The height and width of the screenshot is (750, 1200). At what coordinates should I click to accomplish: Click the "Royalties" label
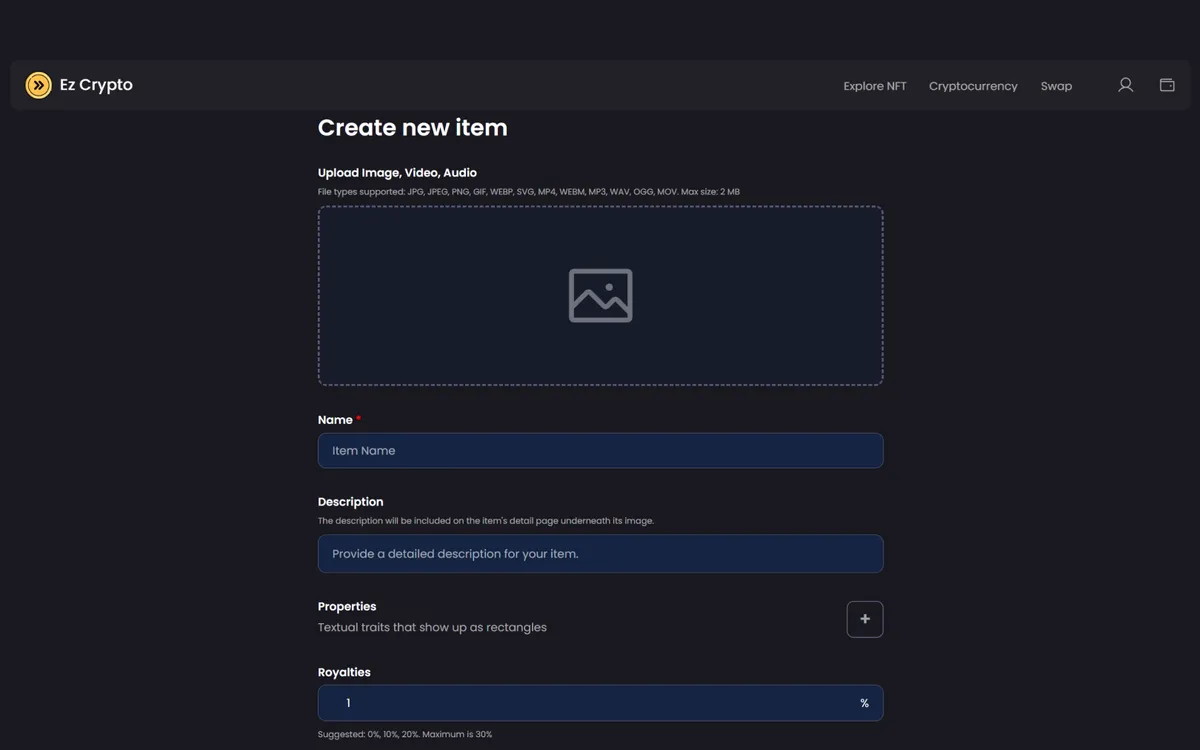pyautogui.click(x=344, y=673)
